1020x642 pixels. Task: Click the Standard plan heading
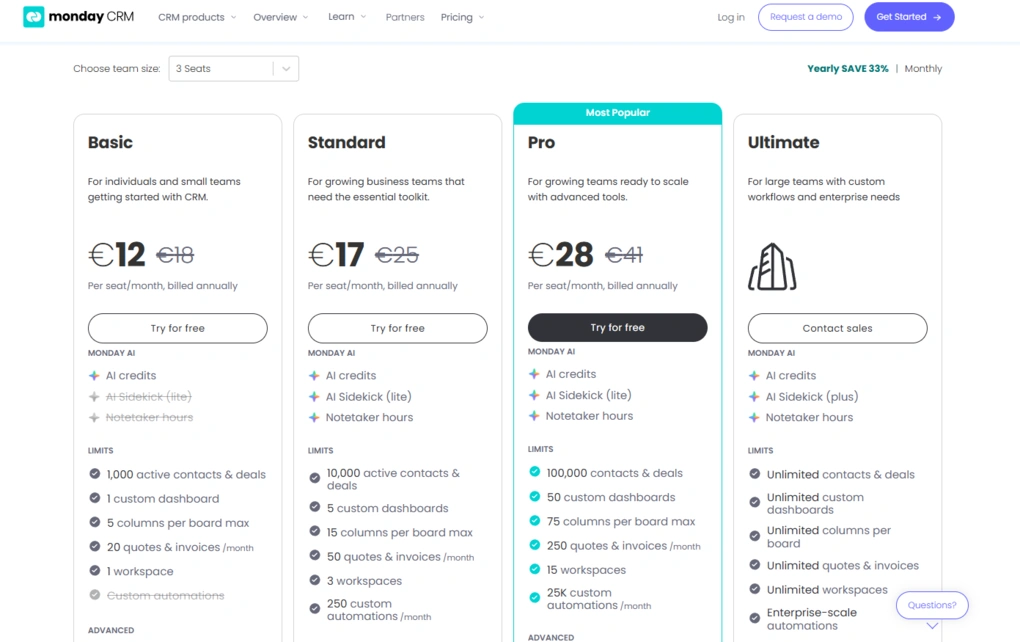point(346,142)
